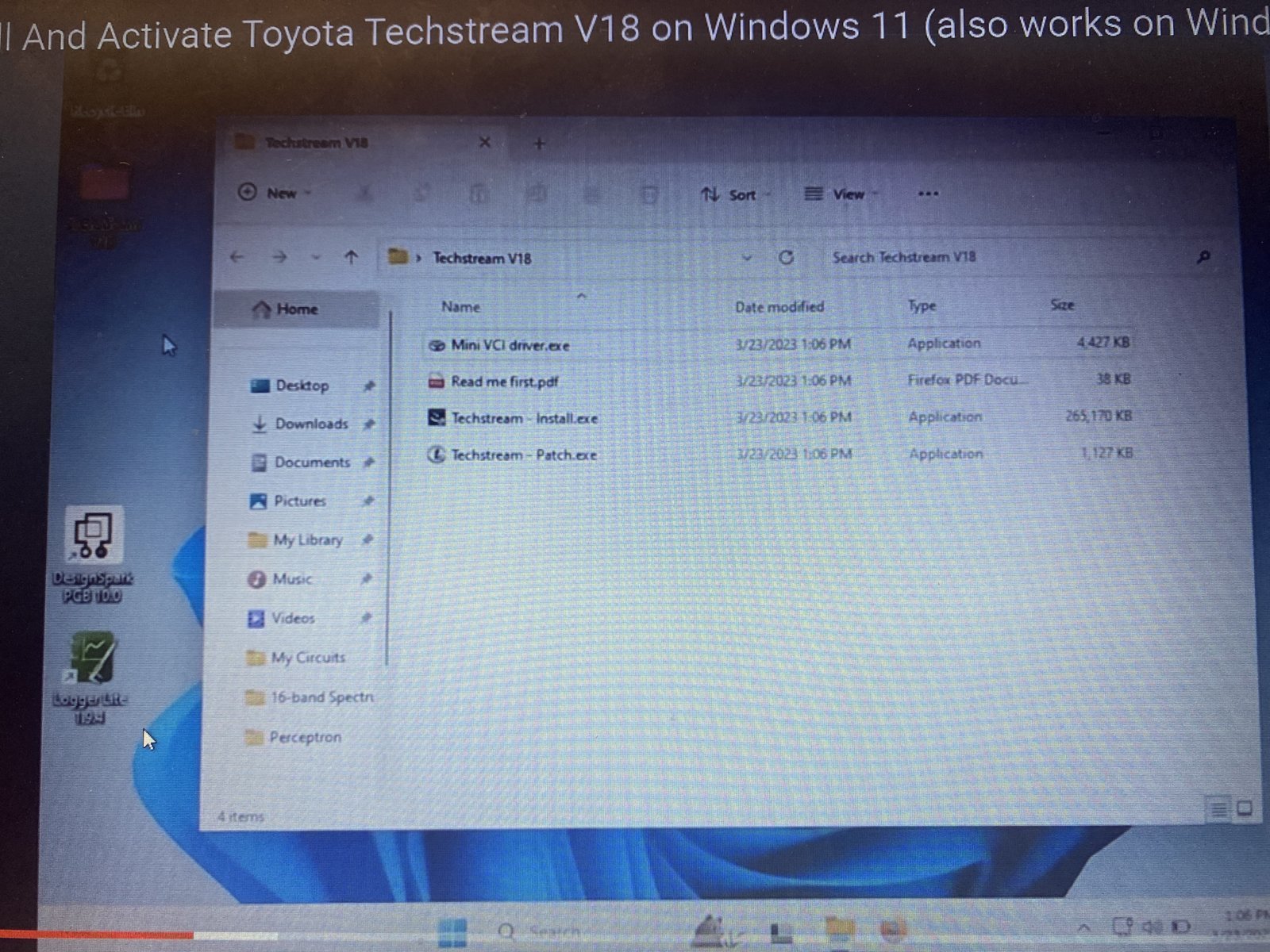Expand the recent locations chevron
The width and height of the screenshot is (1270, 952).
pos(316,257)
